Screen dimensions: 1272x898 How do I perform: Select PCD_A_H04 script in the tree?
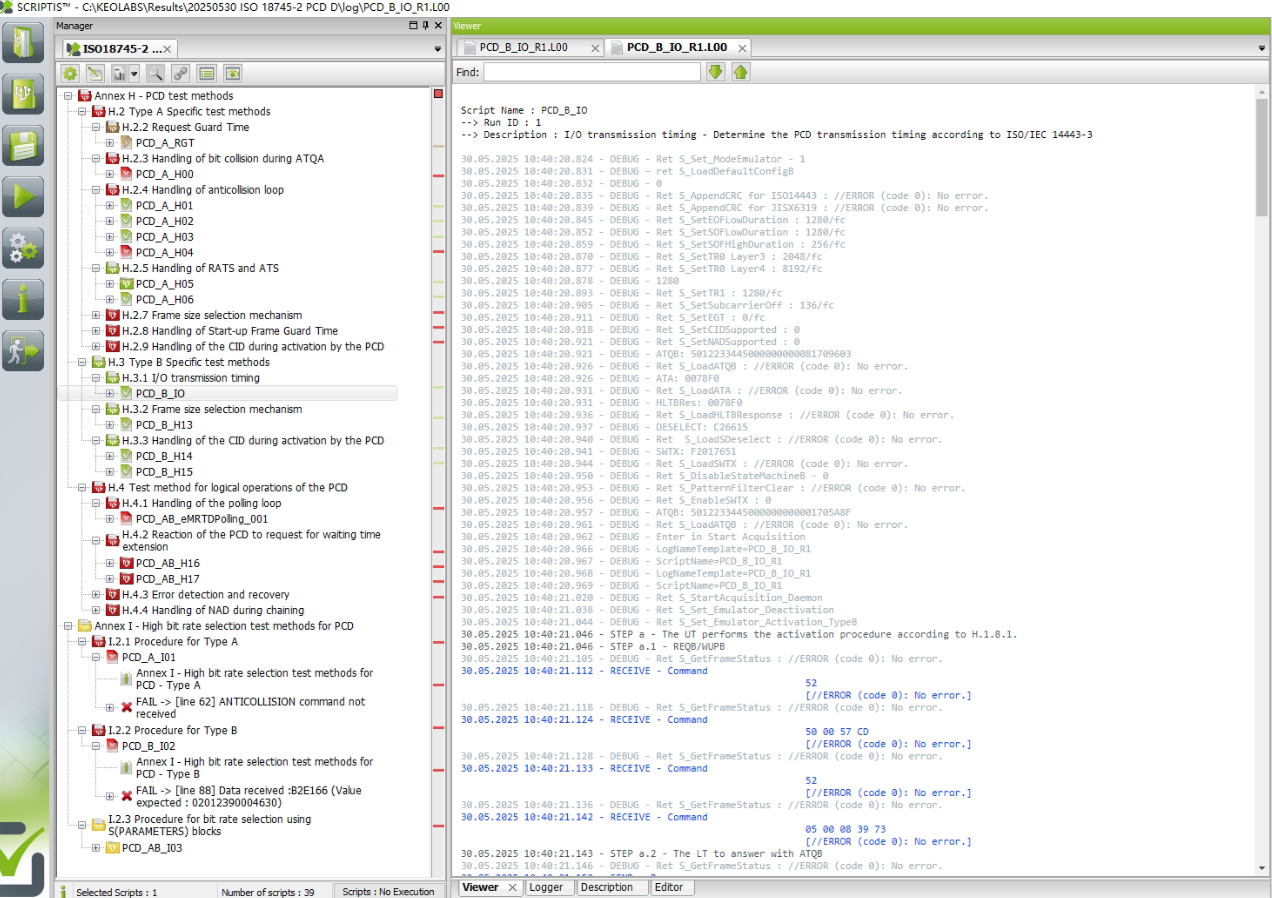(164, 252)
